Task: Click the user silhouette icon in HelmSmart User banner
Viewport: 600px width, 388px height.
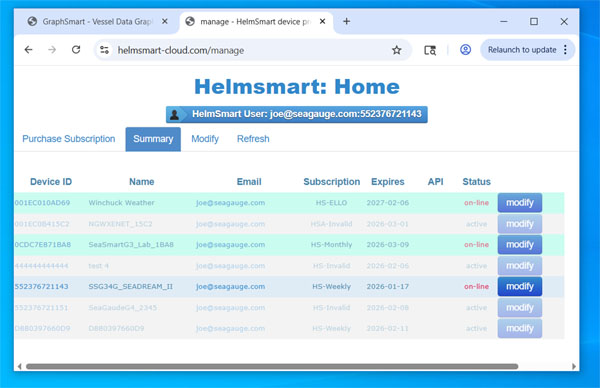Action: coord(174,114)
